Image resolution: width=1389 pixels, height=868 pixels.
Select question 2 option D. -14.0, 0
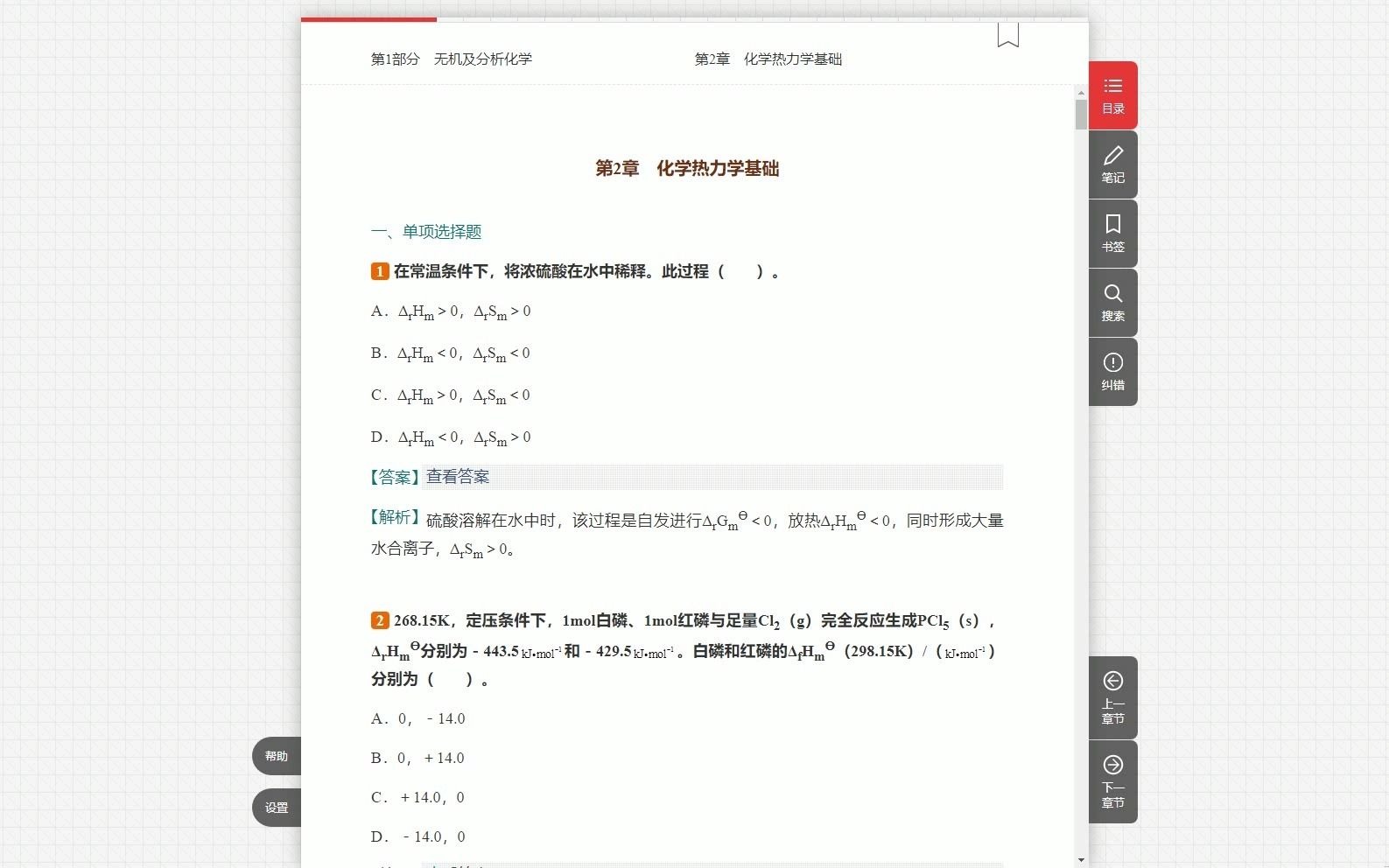(x=418, y=836)
